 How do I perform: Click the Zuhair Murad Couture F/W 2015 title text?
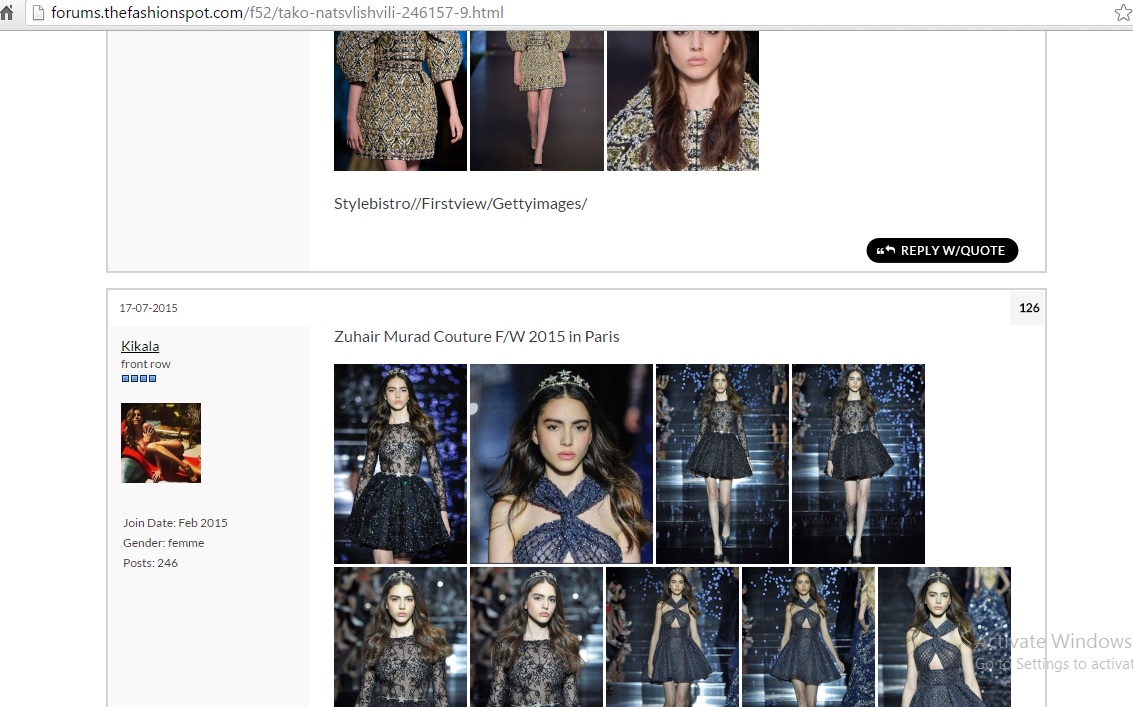(477, 337)
